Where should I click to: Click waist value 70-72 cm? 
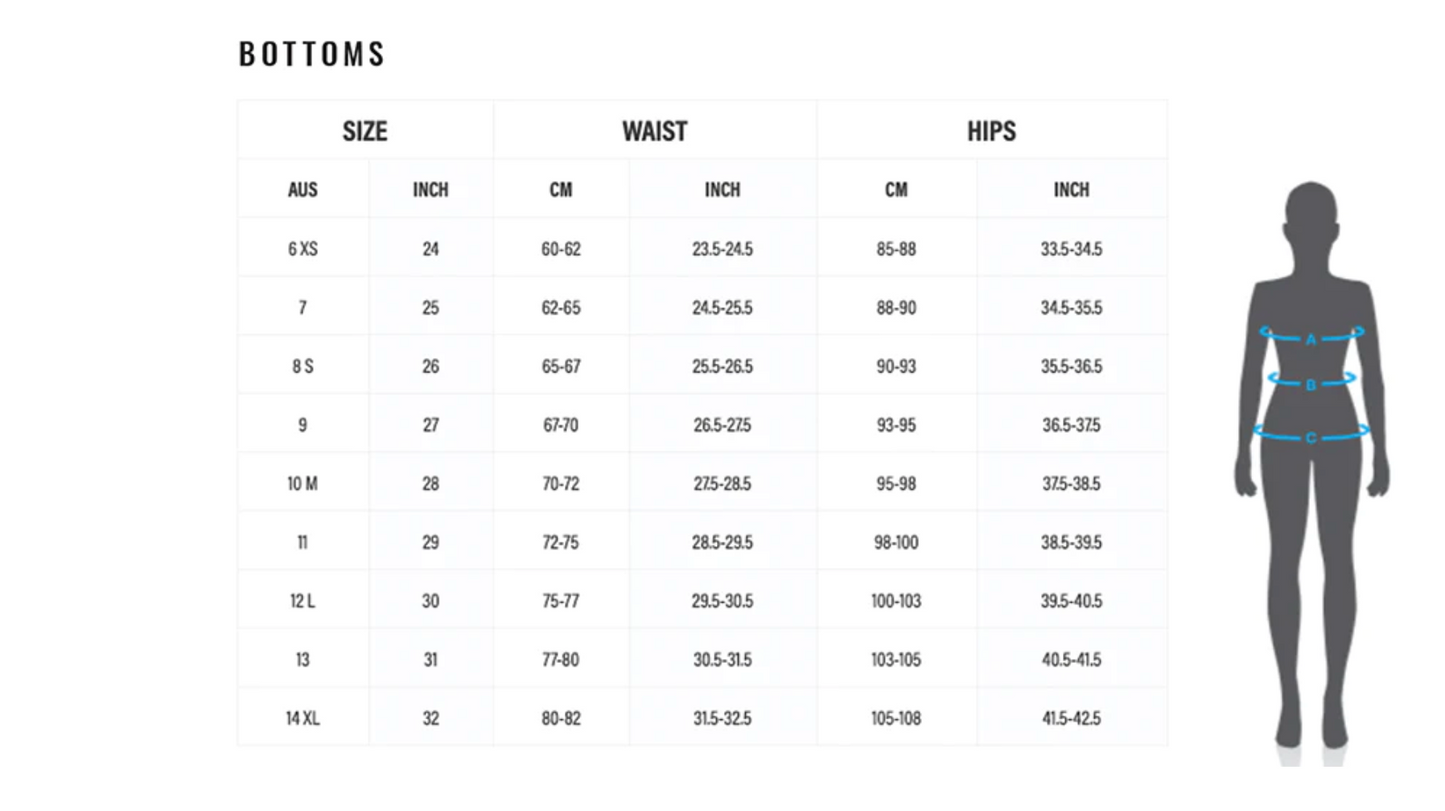click(x=561, y=484)
